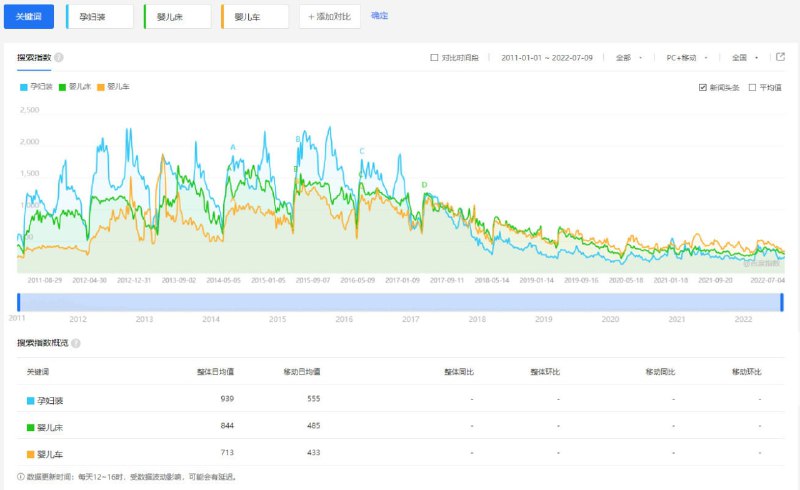800x490 pixels.
Task: Click the share/export icon beside 全国
Action: [780, 57]
